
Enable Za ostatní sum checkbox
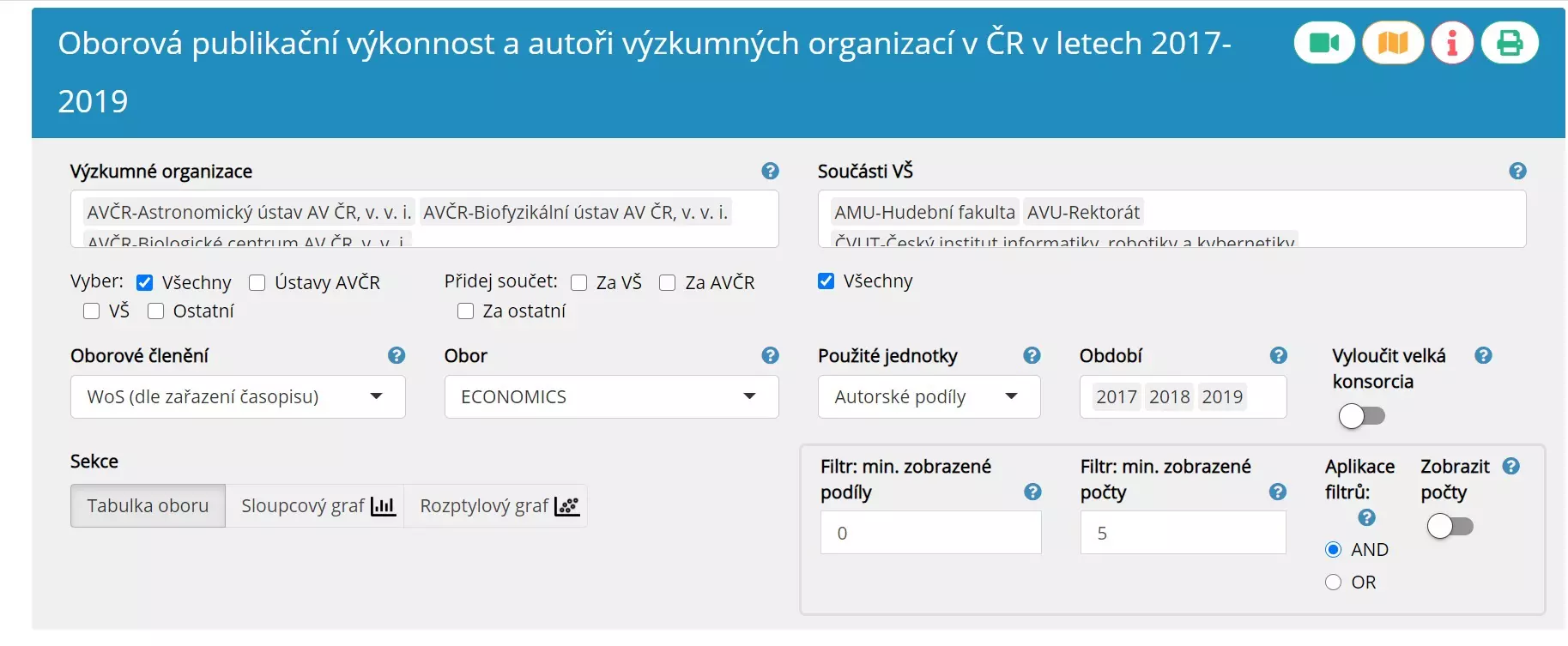[465, 311]
